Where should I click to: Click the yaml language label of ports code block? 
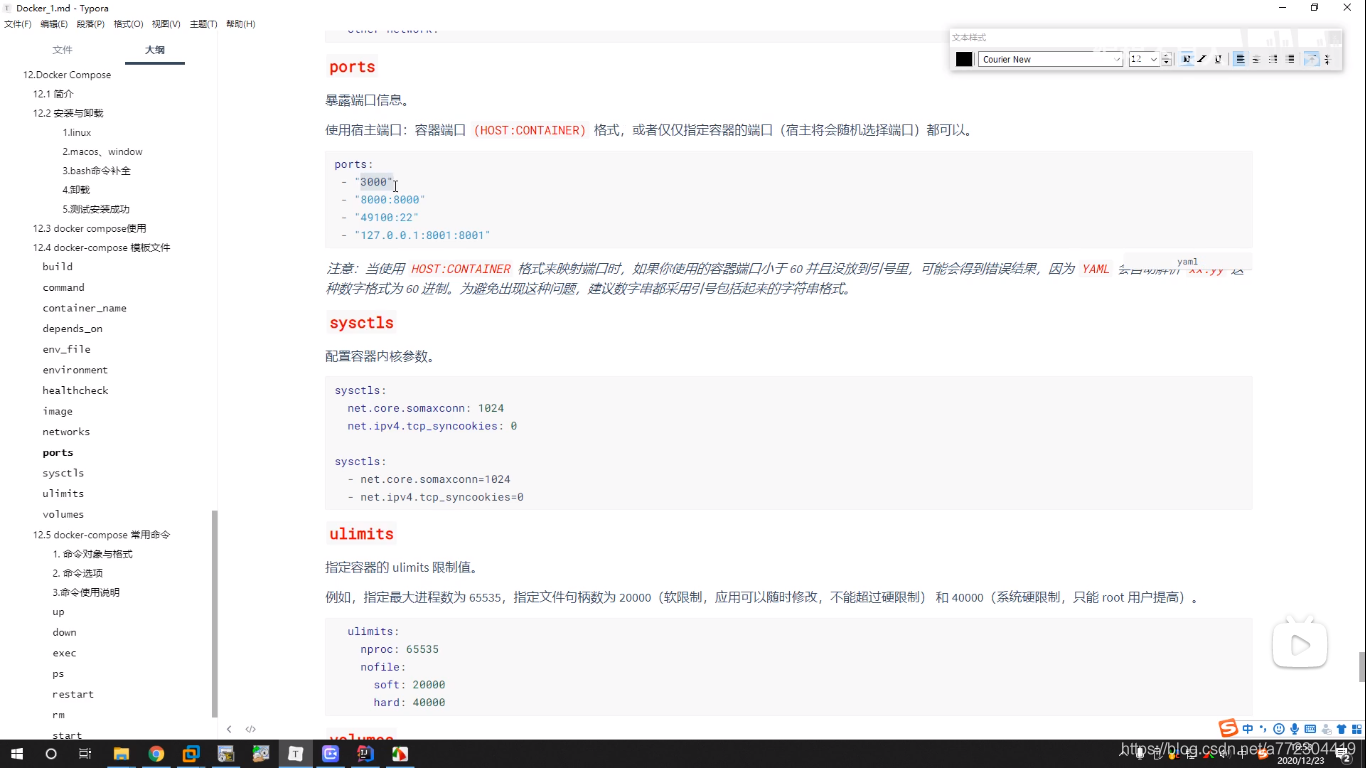(x=1187, y=262)
